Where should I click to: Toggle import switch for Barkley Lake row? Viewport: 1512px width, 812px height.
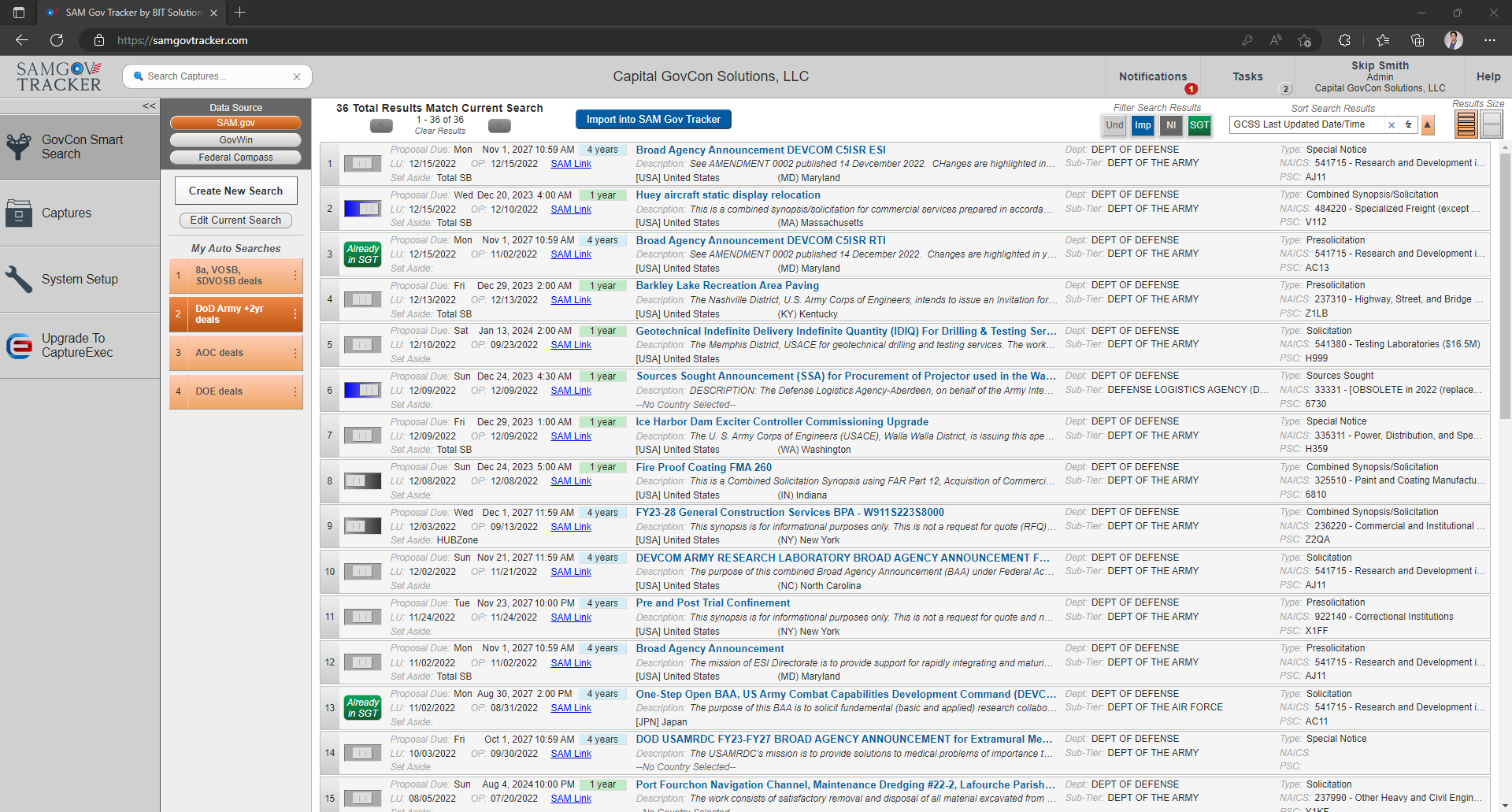(362, 299)
